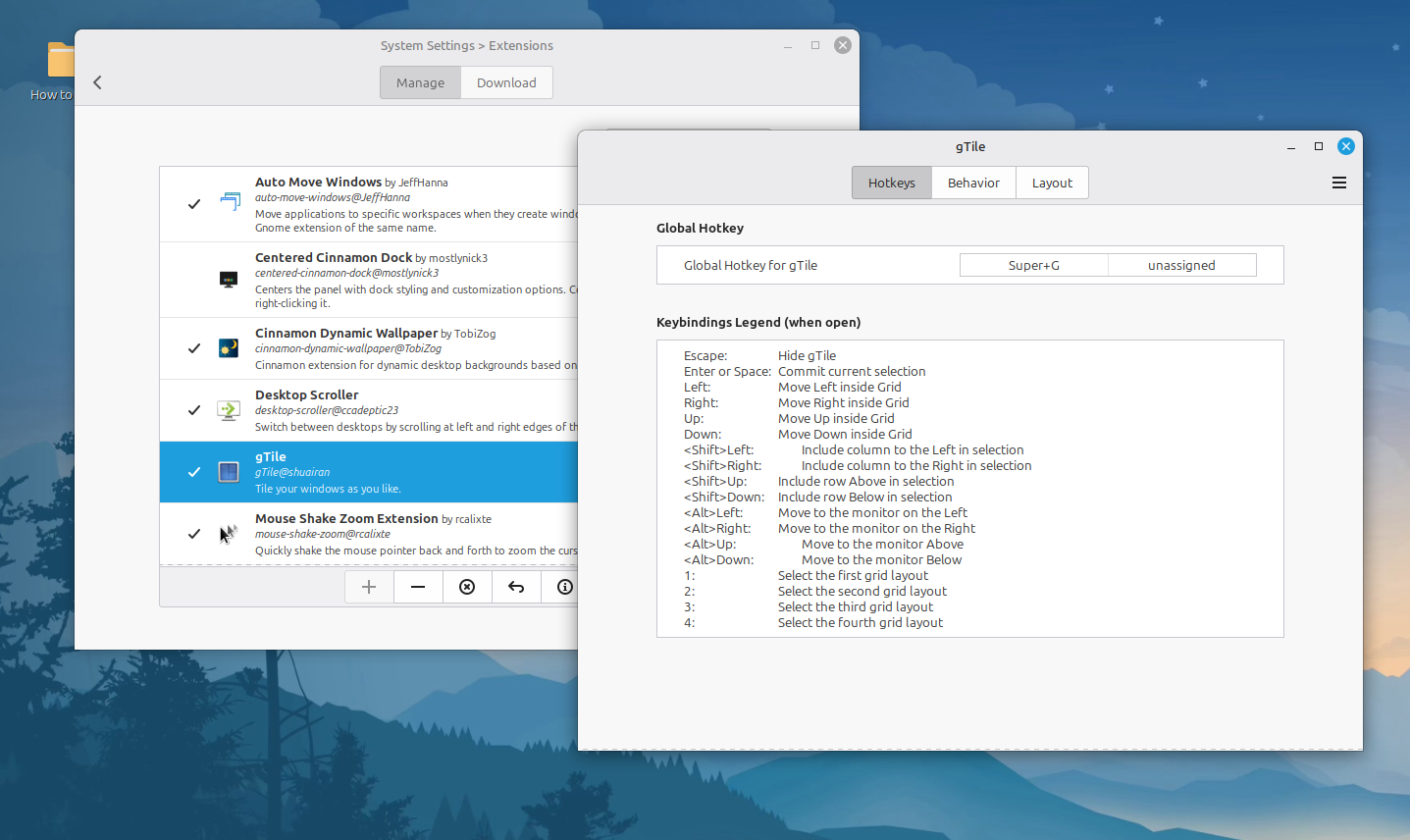
Task: Click the remove extension minus button
Action: [418, 587]
